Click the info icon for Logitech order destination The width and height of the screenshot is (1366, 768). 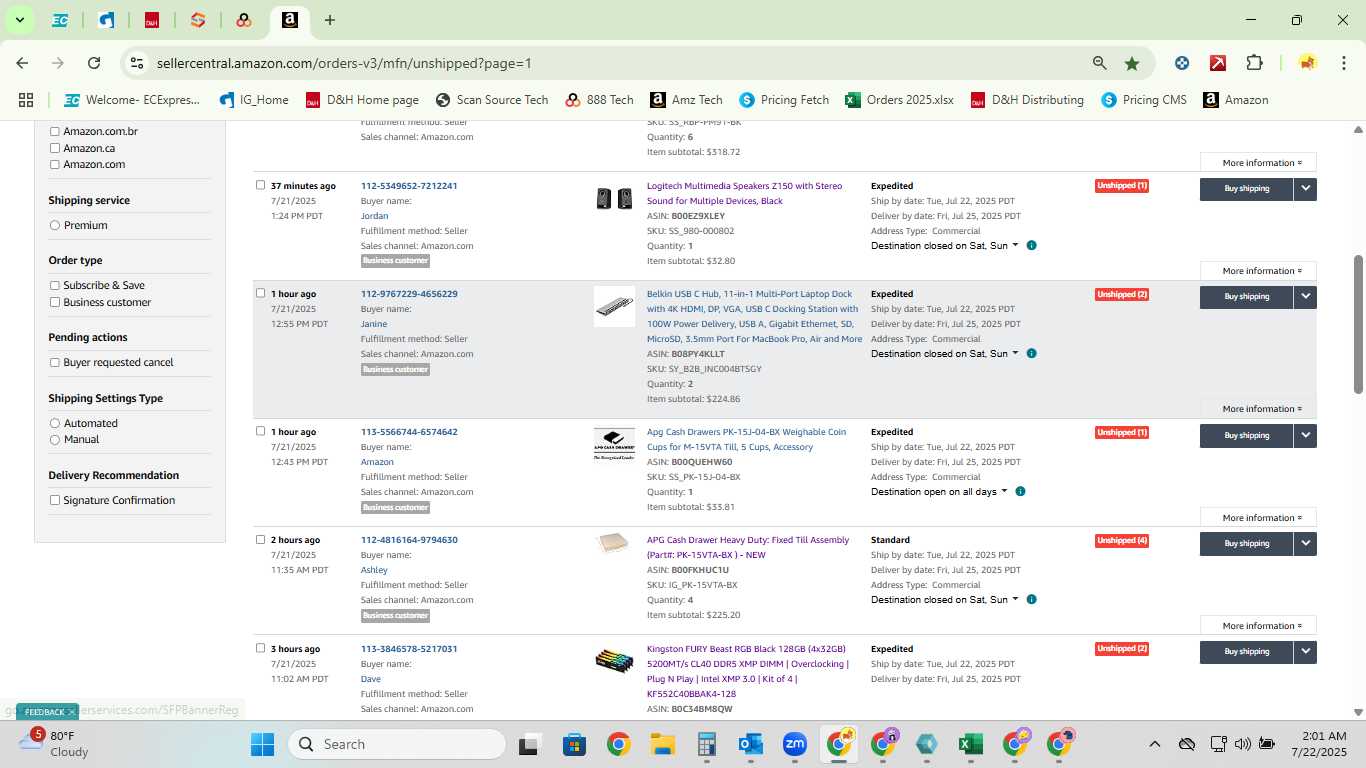click(1031, 246)
